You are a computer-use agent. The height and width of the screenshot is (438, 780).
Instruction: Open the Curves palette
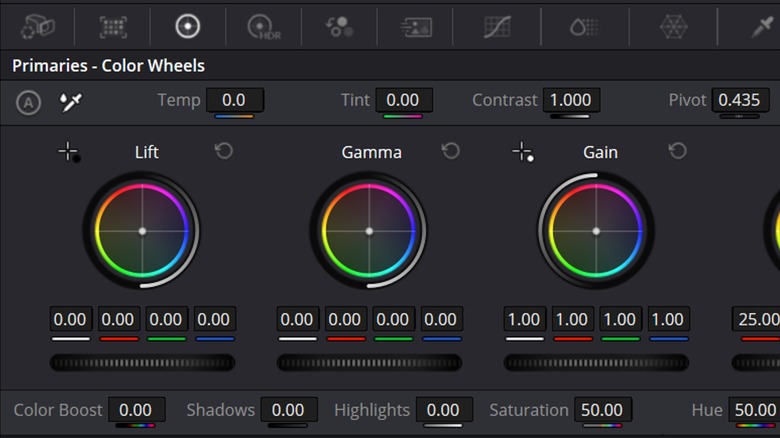(497, 27)
